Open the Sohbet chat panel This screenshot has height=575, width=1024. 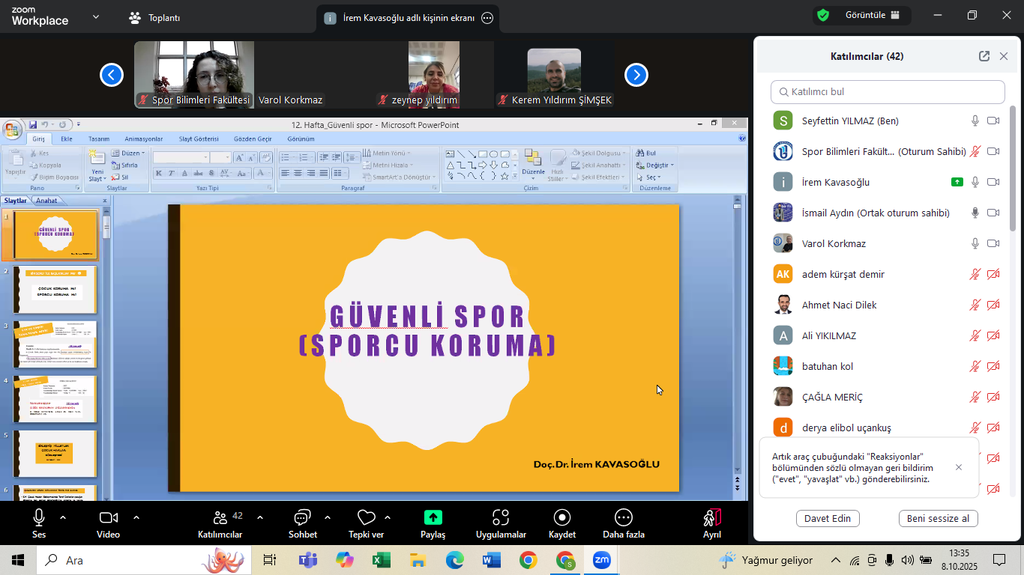click(x=302, y=518)
